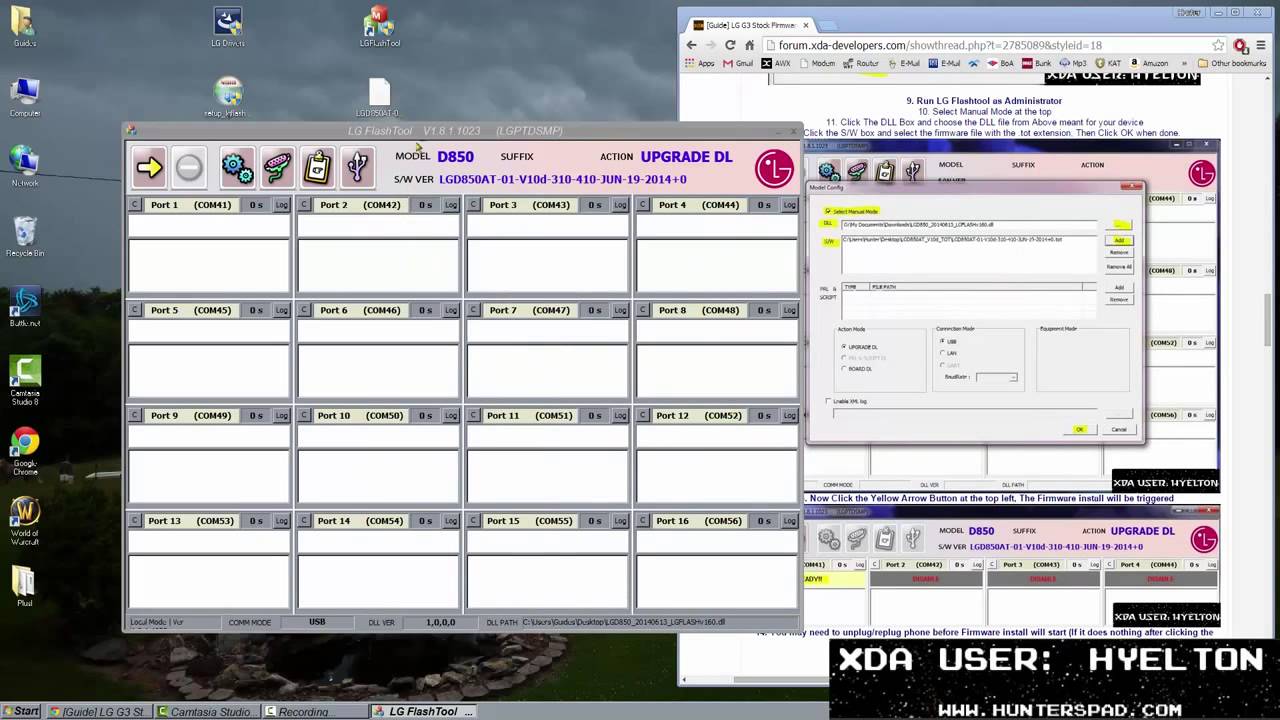Click the Start button on the taskbar
This screenshot has width=1280, height=720.
(x=21, y=711)
